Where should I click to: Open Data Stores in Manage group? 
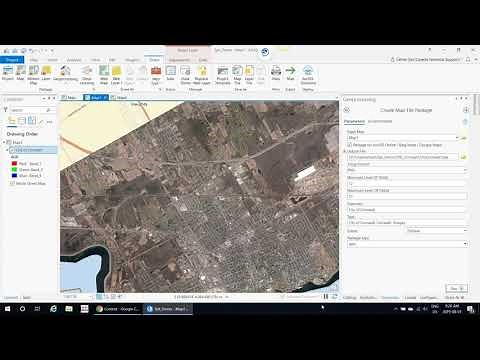tap(185, 71)
